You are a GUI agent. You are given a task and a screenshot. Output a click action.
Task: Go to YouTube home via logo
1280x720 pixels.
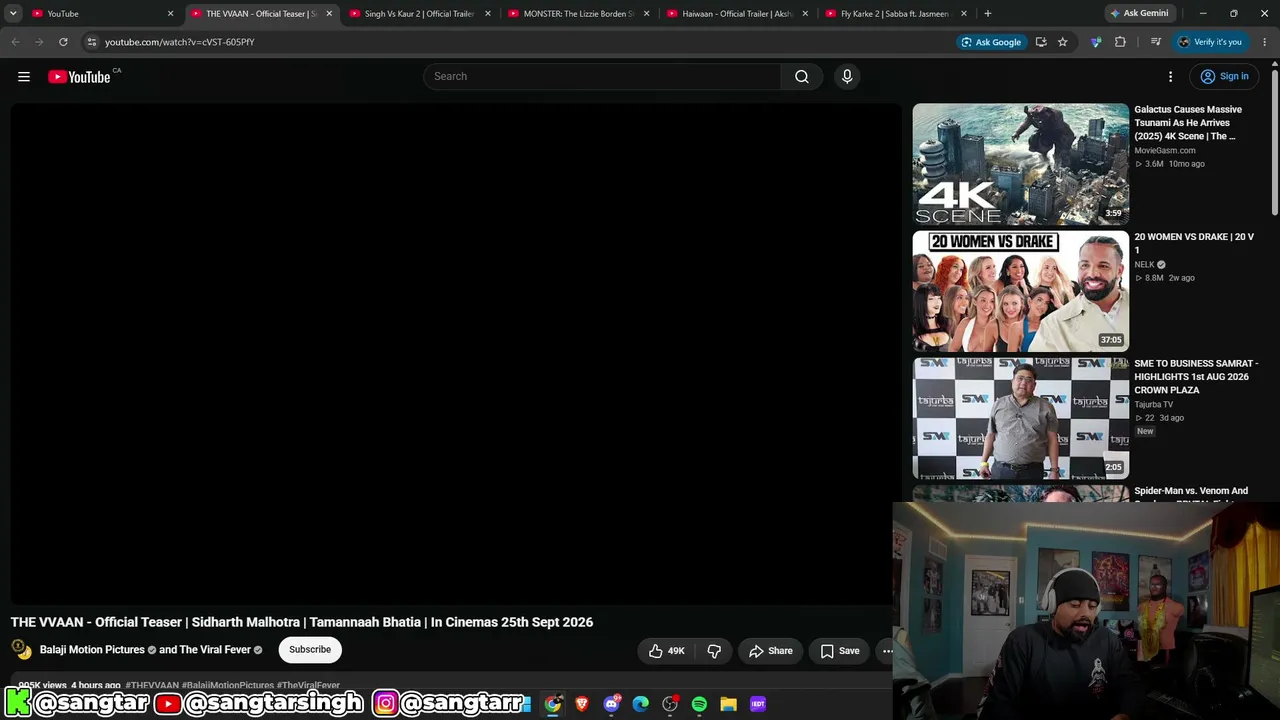coord(79,77)
